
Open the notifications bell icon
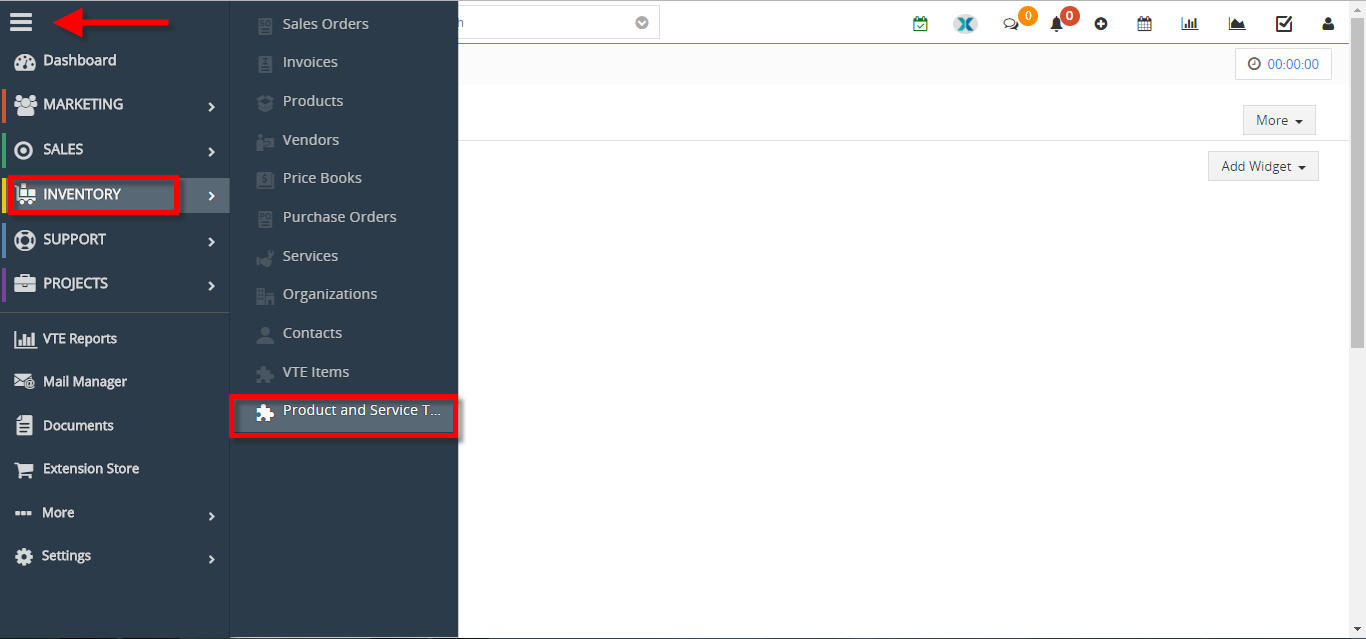click(1057, 24)
